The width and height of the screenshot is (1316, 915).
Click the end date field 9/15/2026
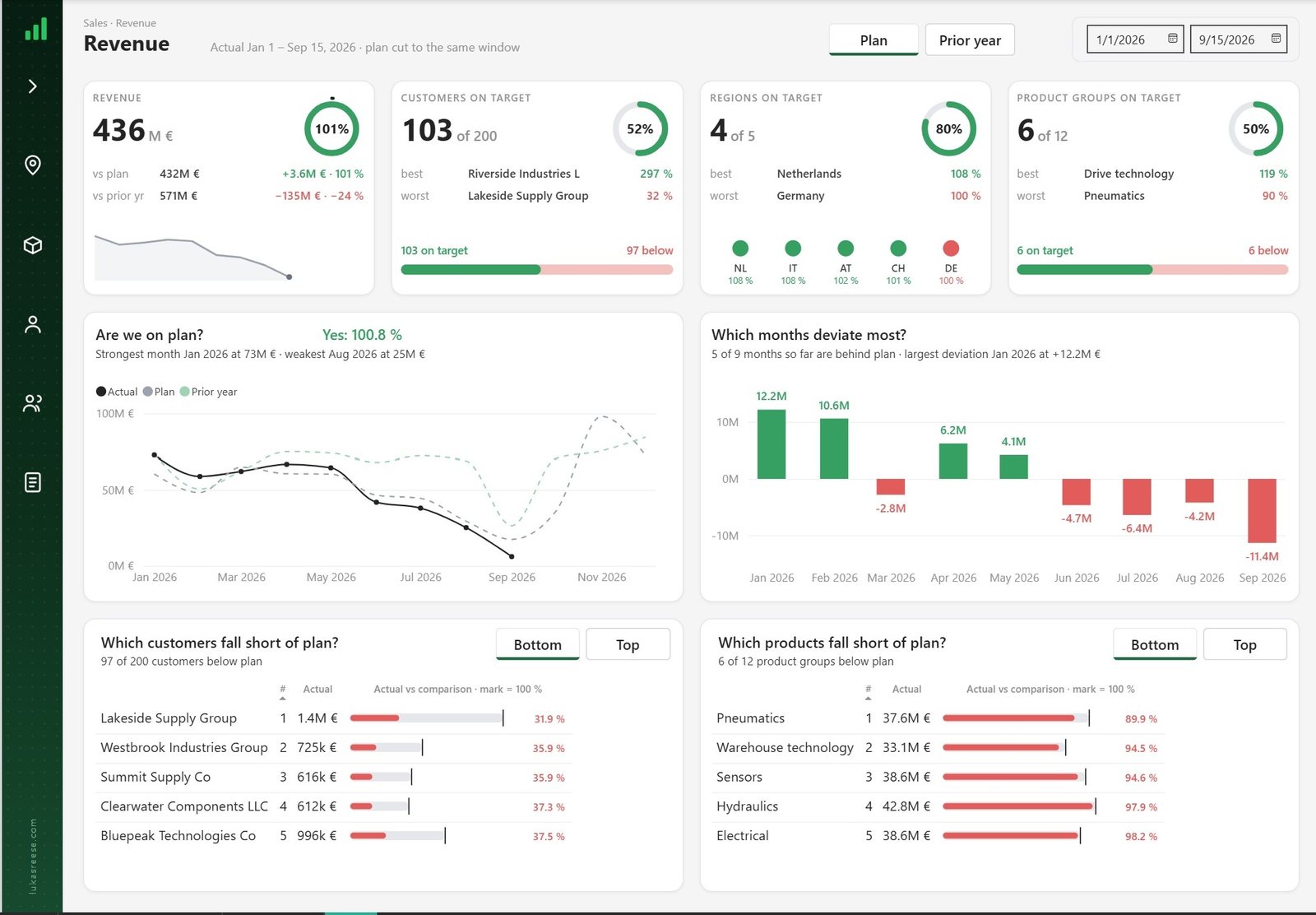pos(1238,39)
